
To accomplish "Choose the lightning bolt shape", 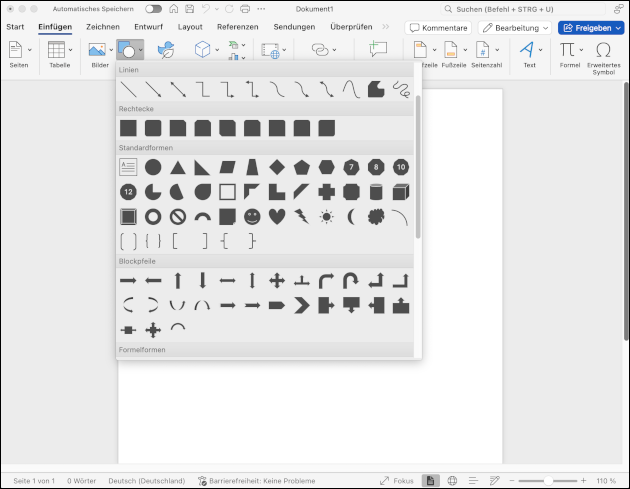I will 302,217.
